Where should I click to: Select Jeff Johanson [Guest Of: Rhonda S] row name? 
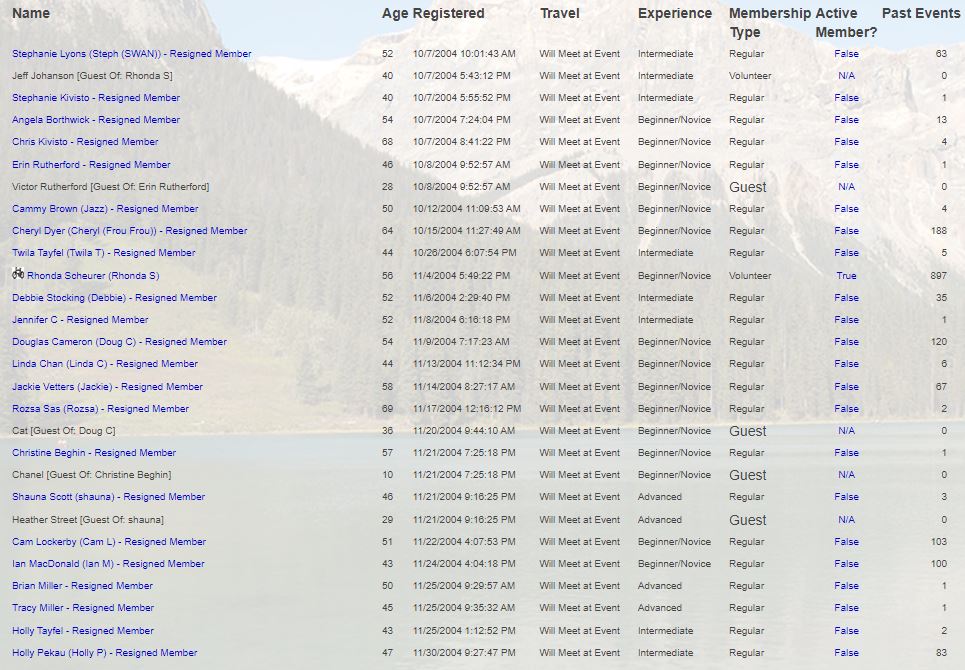pos(92,76)
